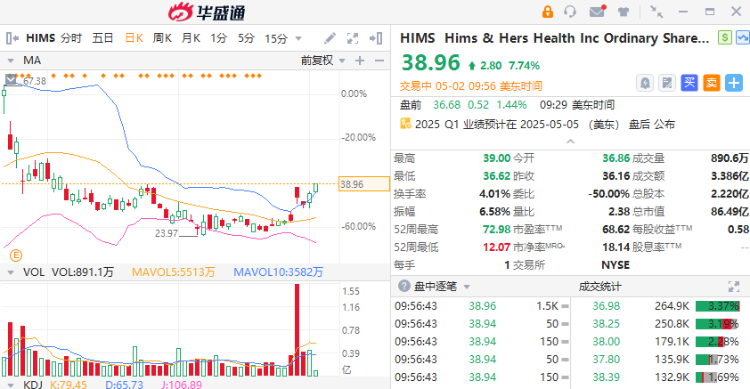Open the MA indicator dropdown arrow
The height and width of the screenshot is (389, 750).
coord(11,61)
